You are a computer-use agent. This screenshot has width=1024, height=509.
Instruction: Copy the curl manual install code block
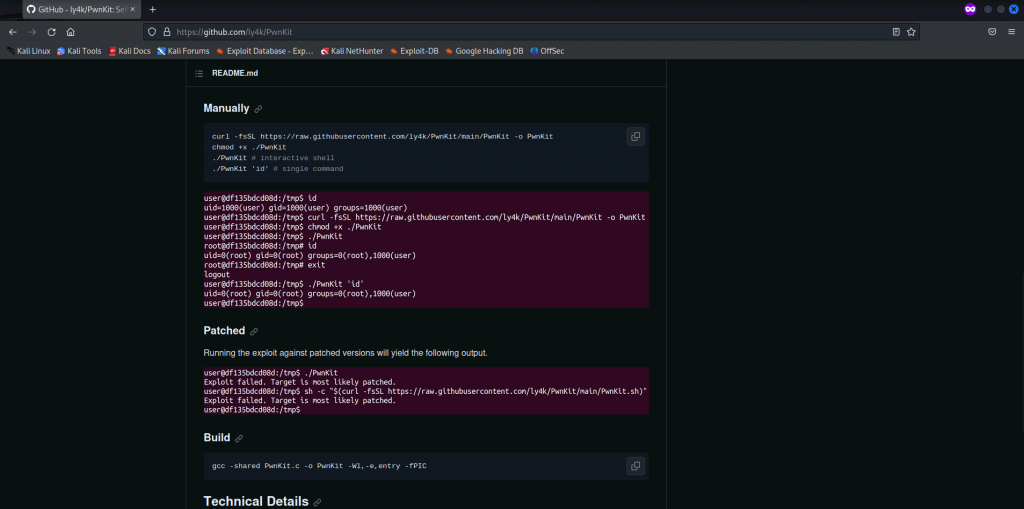tap(635, 137)
